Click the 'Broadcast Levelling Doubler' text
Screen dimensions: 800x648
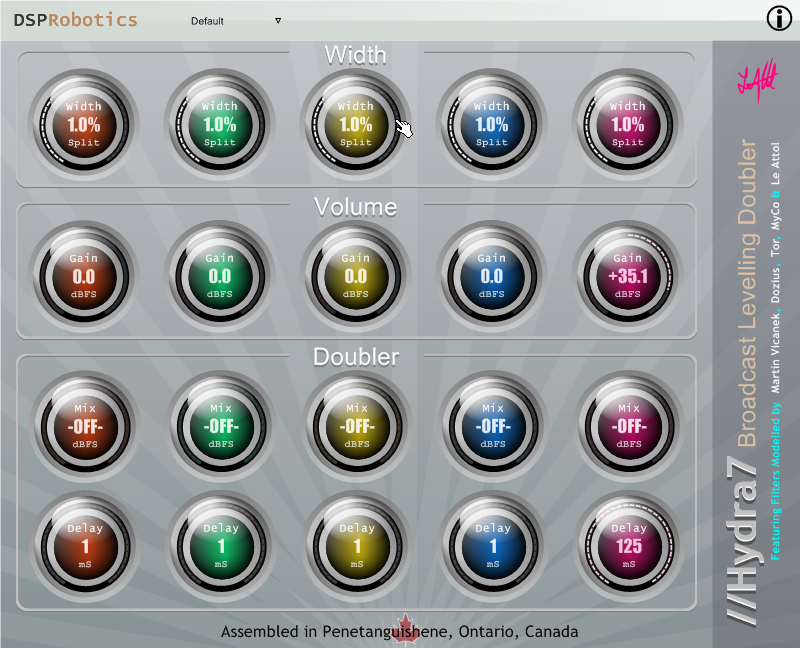coord(747,292)
